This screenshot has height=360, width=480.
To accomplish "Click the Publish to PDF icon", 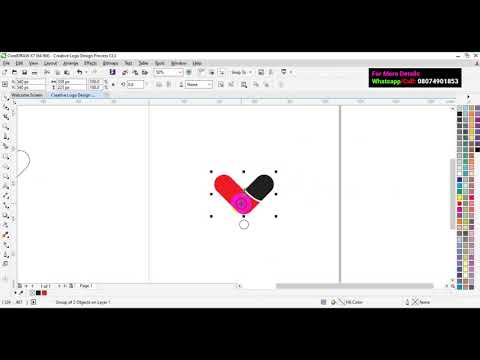I will tap(145, 72).
